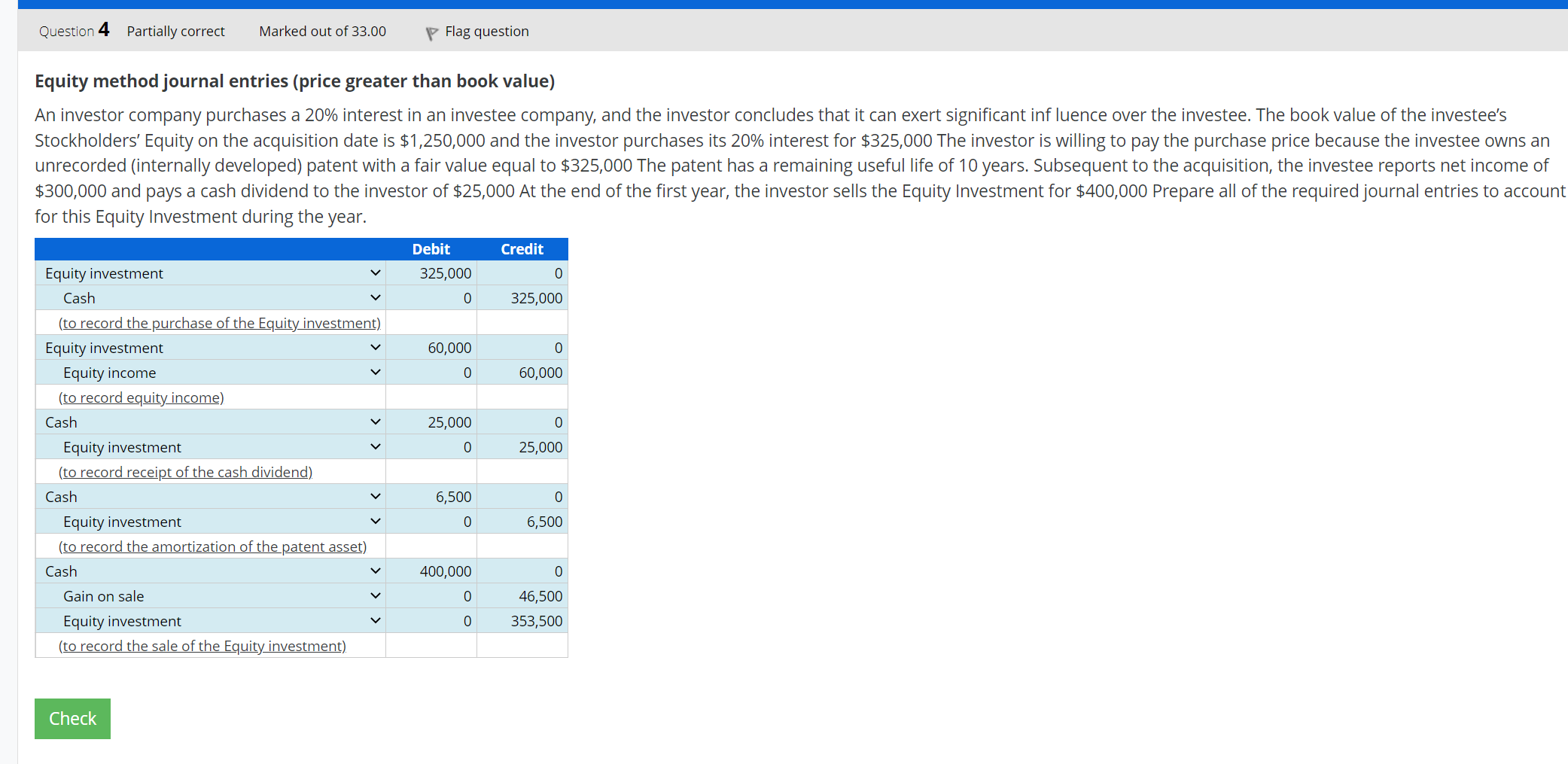Open the Equity income account dropdown
The height and width of the screenshot is (764, 1568).
(375, 372)
